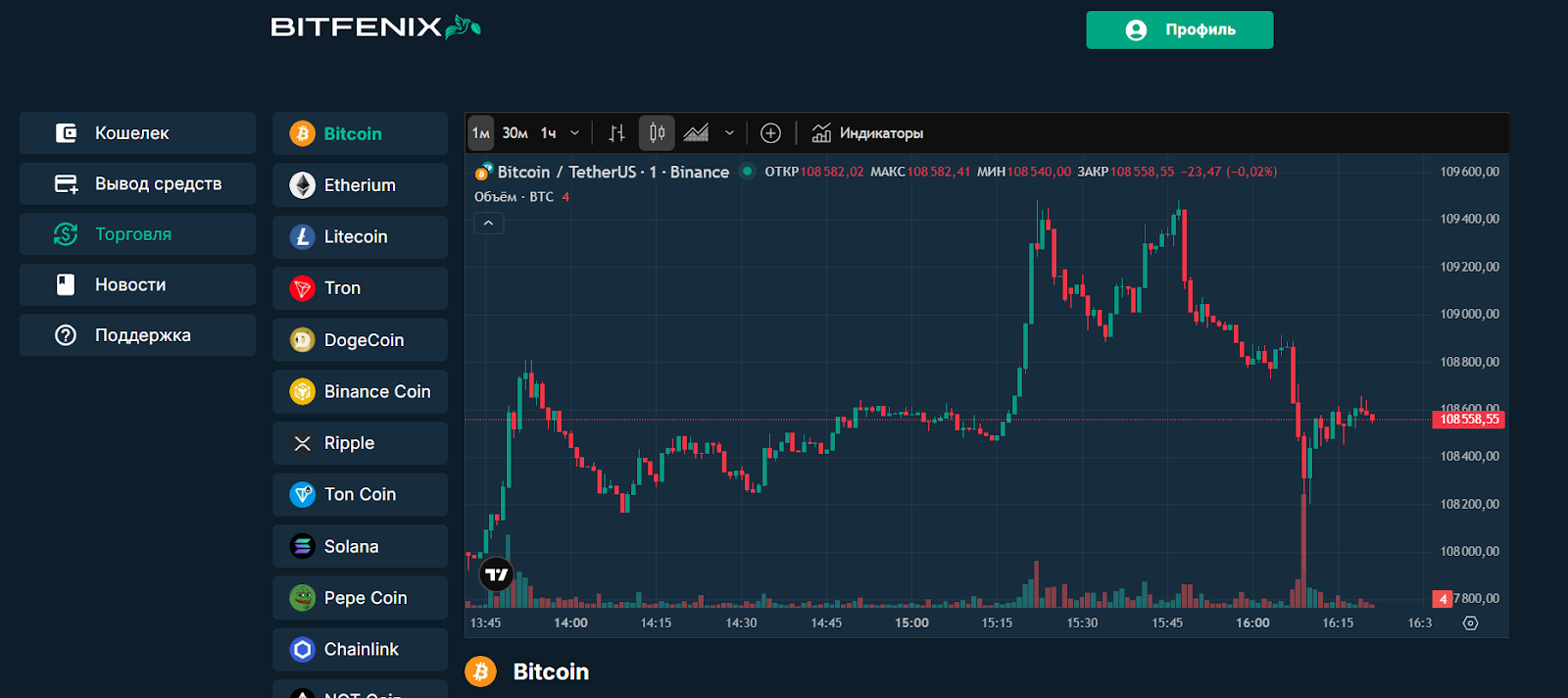Collapse the chart legend with the chevron

(x=488, y=224)
